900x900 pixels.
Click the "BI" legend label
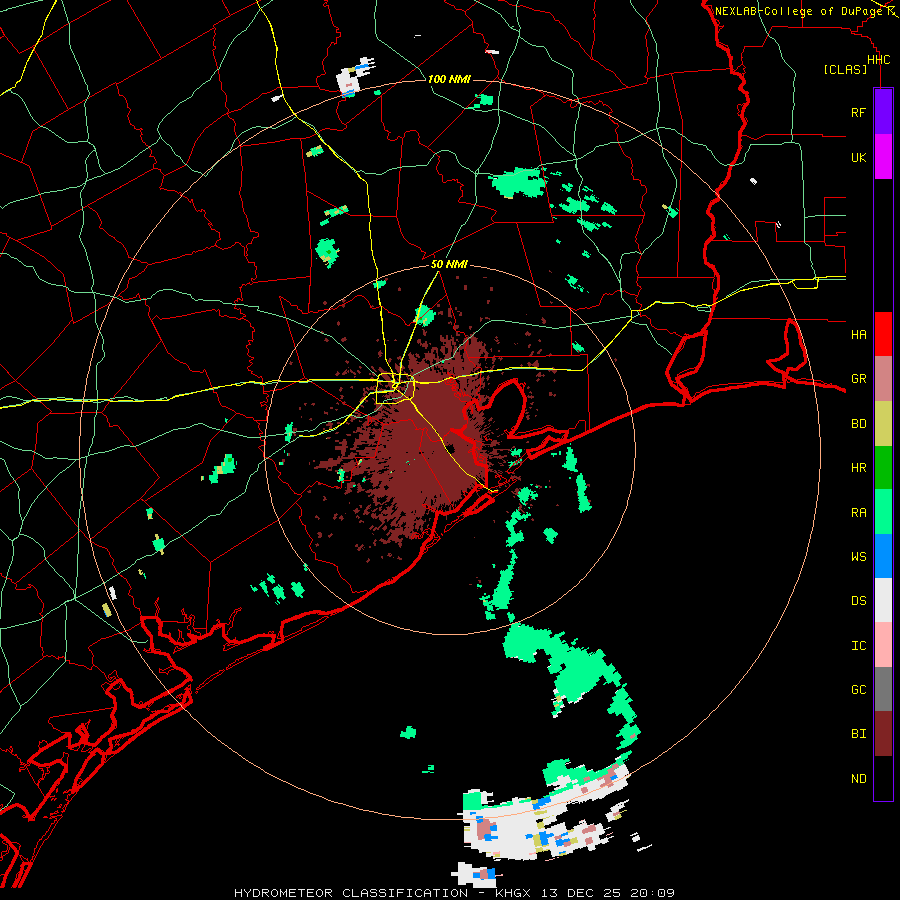(x=858, y=734)
